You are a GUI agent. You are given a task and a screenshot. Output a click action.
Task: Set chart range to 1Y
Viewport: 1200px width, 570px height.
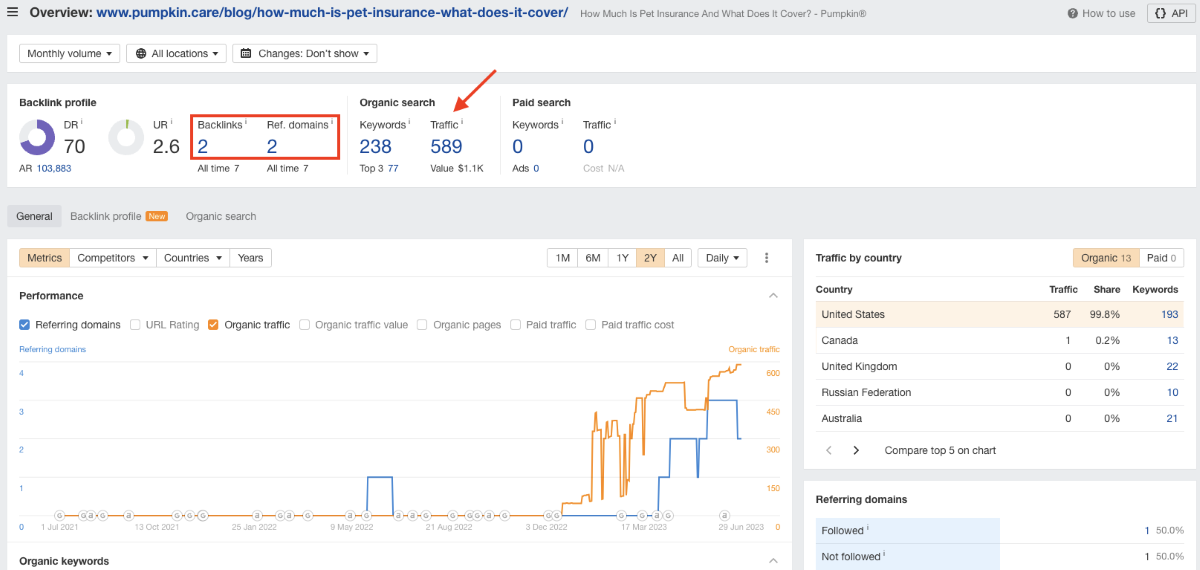pos(622,258)
